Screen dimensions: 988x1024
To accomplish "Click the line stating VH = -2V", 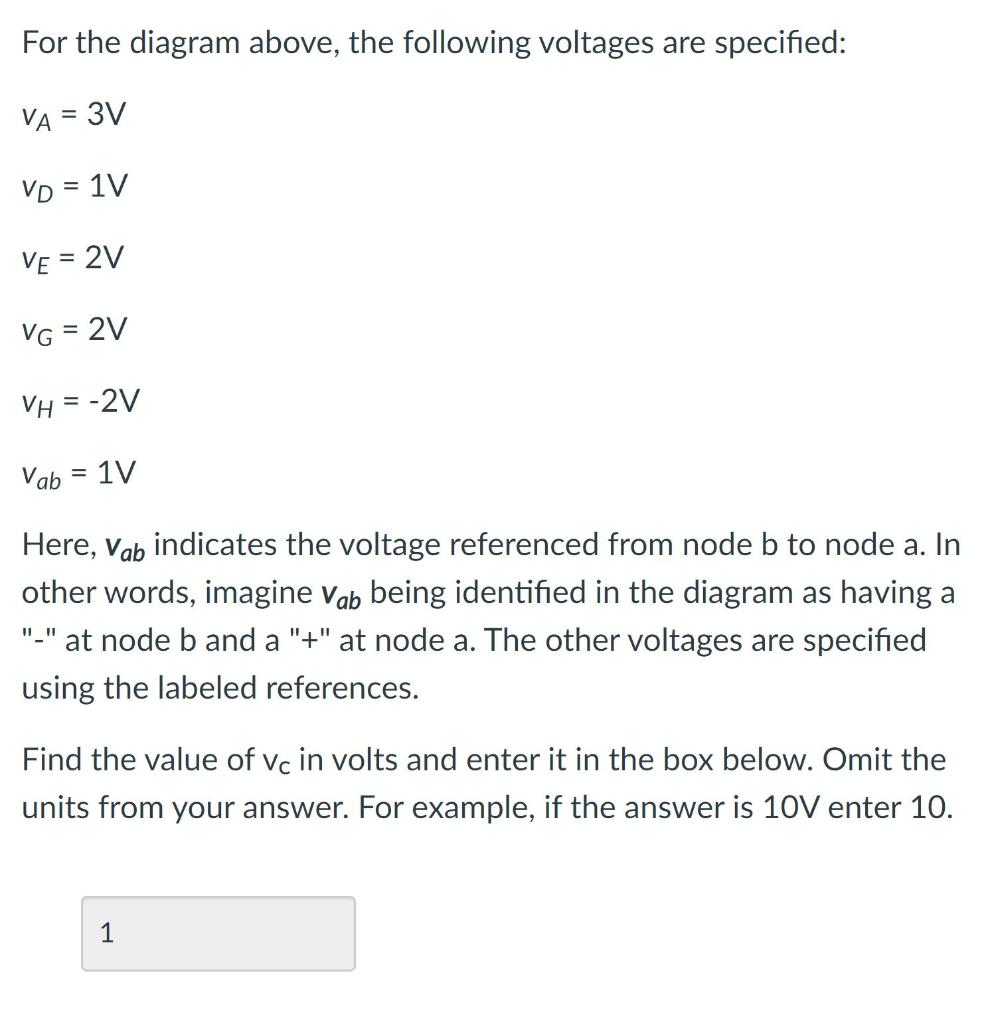I will 80,402.
